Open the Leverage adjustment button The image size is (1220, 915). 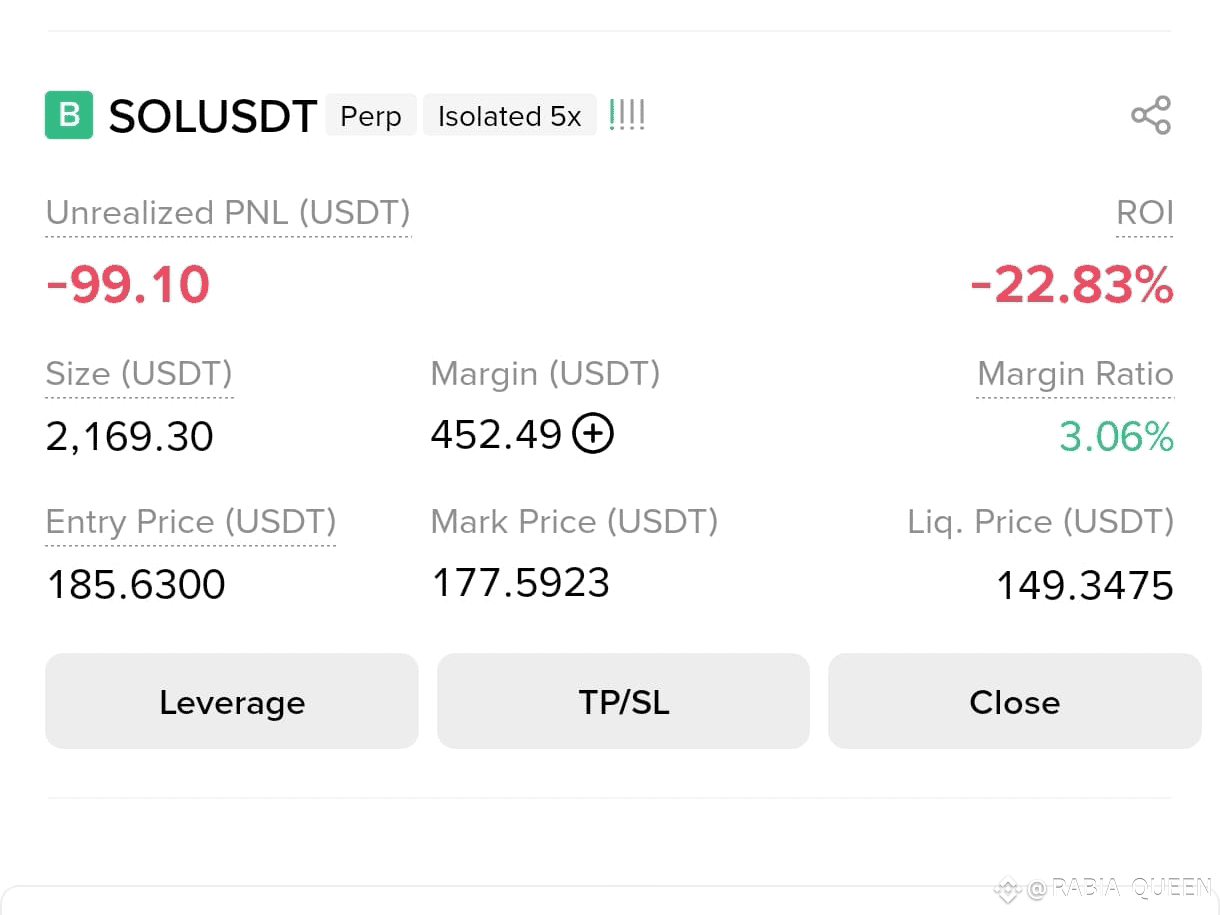[x=232, y=701]
